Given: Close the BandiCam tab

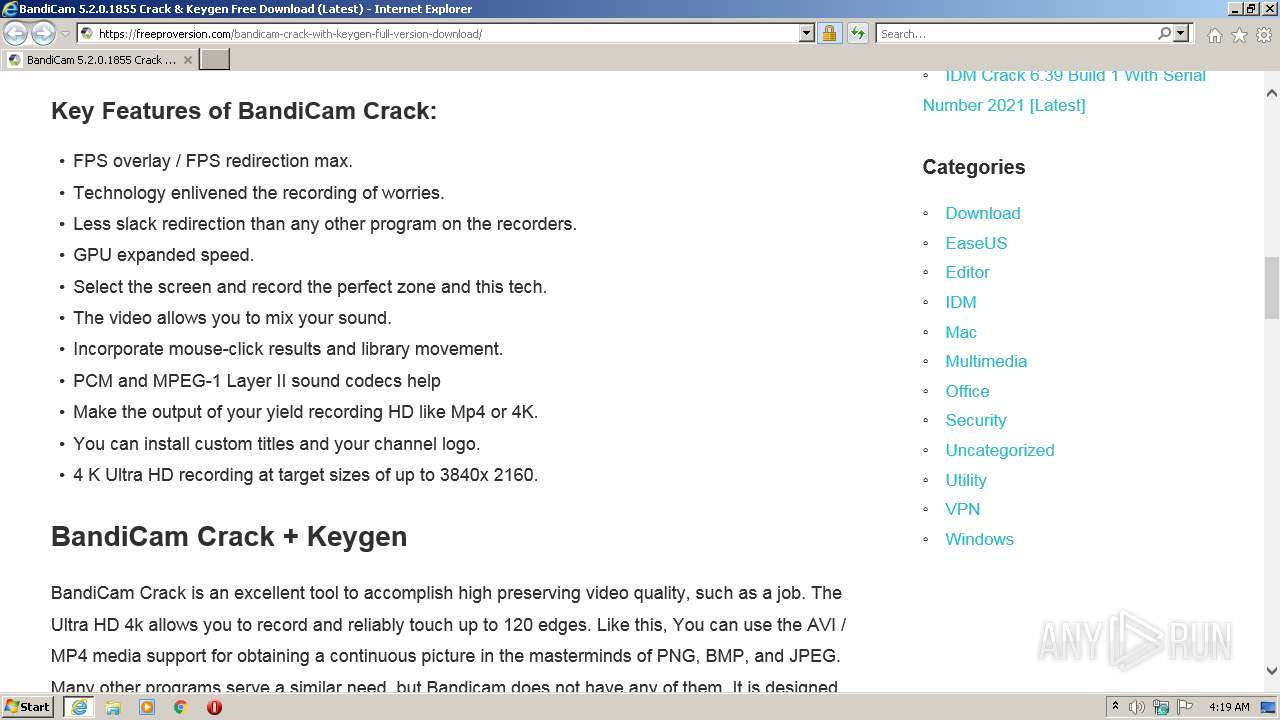Looking at the screenshot, I should [x=187, y=60].
